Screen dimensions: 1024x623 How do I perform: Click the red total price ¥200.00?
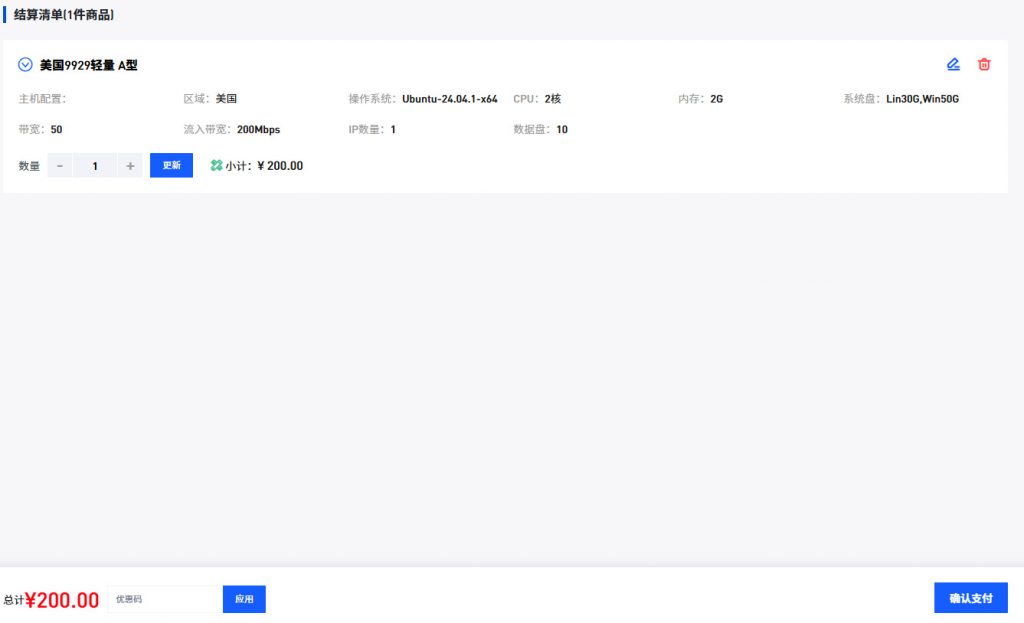click(x=62, y=600)
